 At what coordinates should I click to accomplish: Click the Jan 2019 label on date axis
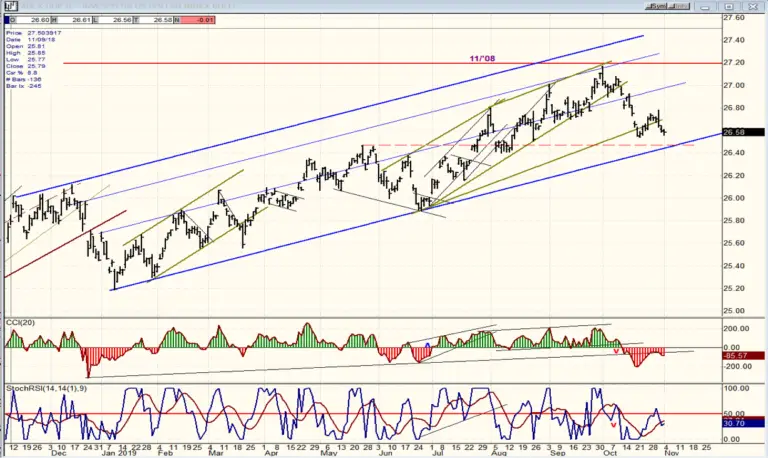[126, 454]
